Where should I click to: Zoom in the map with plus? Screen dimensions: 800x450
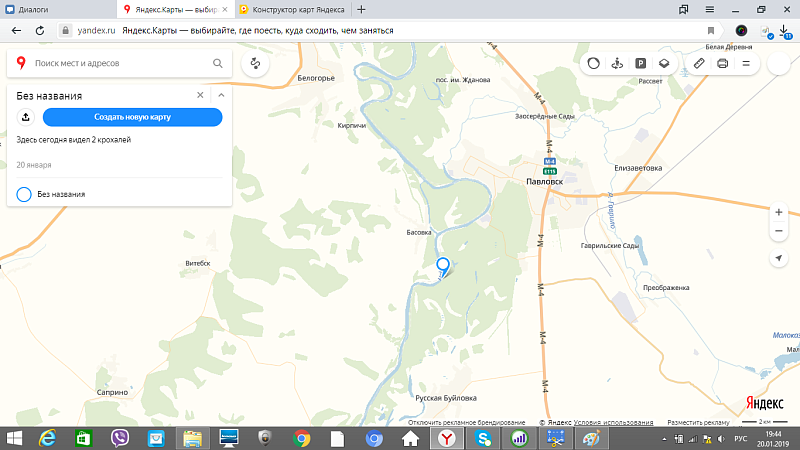(779, 212)
